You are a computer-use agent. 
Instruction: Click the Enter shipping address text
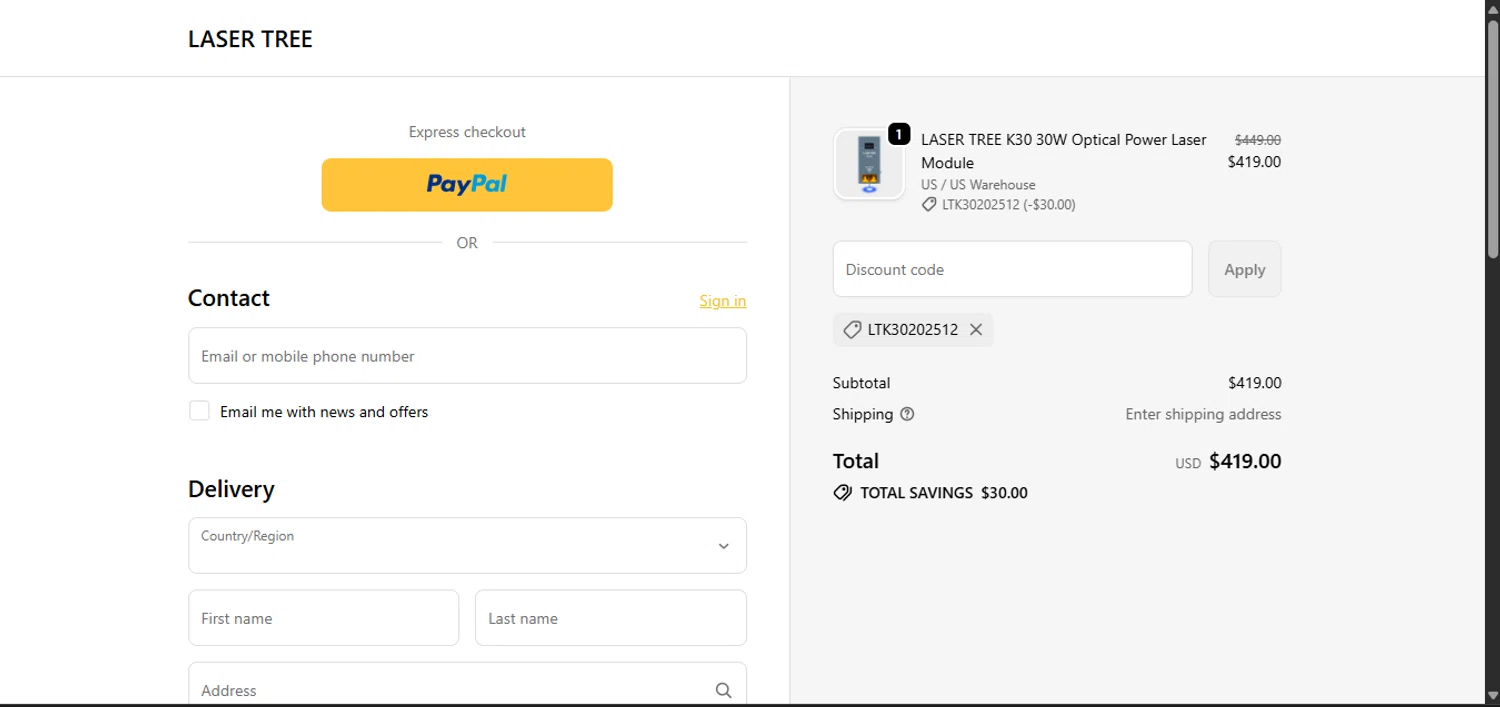(x=1203, y=414)
